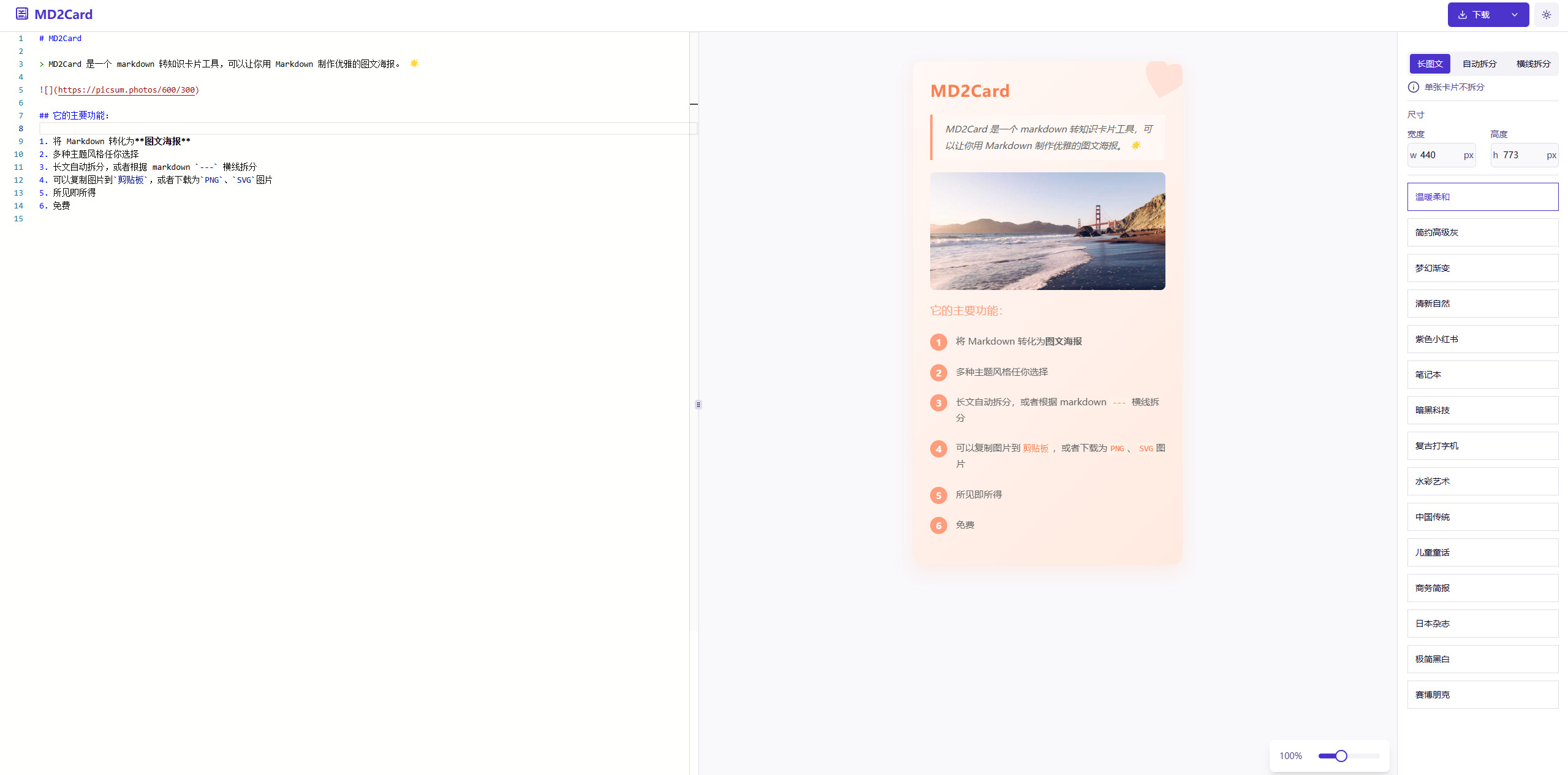This screenshot has width=1568, height=775.
Task: Click the MD2Card heading in the card preview
Action: (x=970, y=91)
